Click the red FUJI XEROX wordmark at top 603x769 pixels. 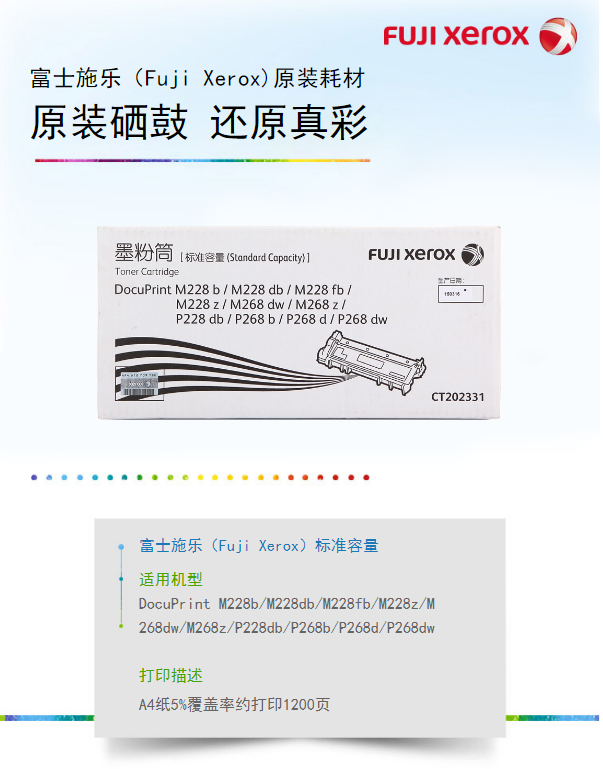(456, 36)
